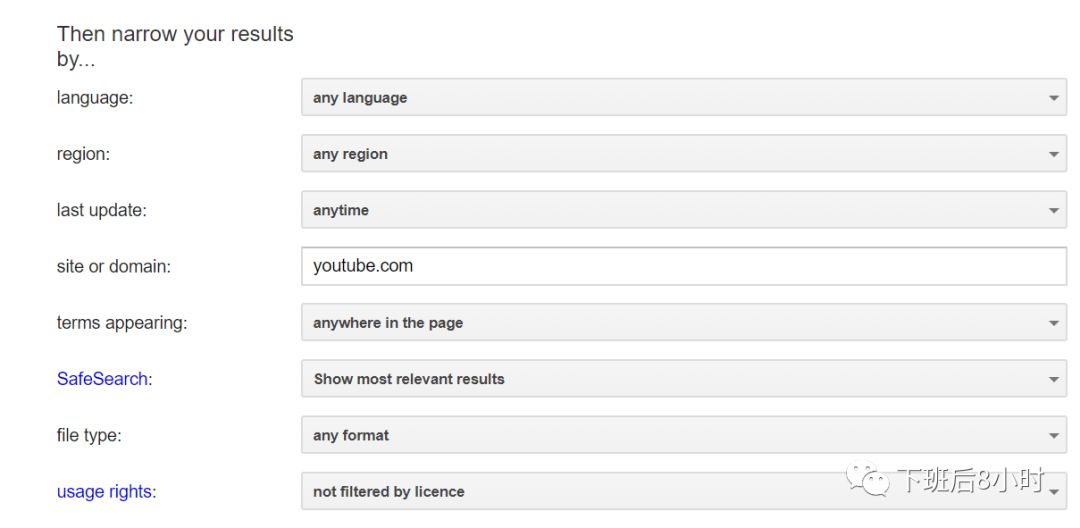
Task: Click the 'terms appearing:' label
Action: point(122,323)
